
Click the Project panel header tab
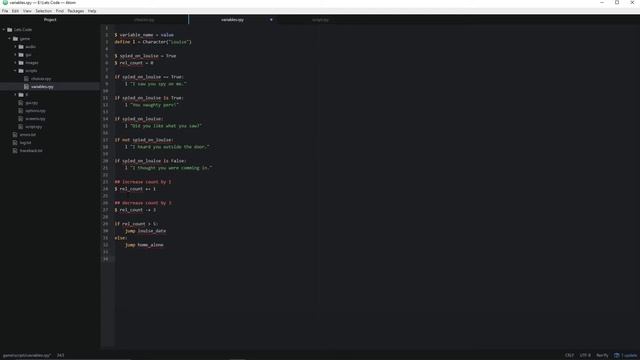[50, 20]
